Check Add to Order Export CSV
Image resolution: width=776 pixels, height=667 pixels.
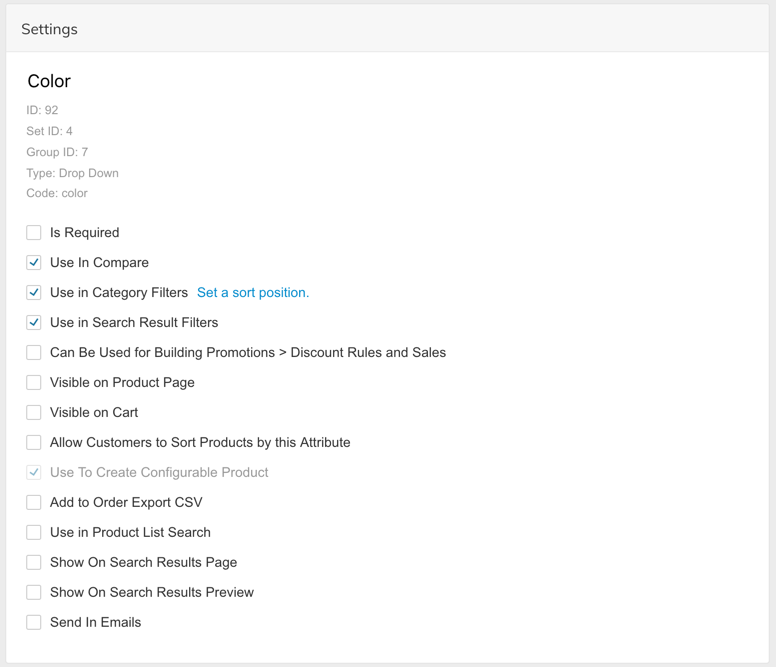34,502
